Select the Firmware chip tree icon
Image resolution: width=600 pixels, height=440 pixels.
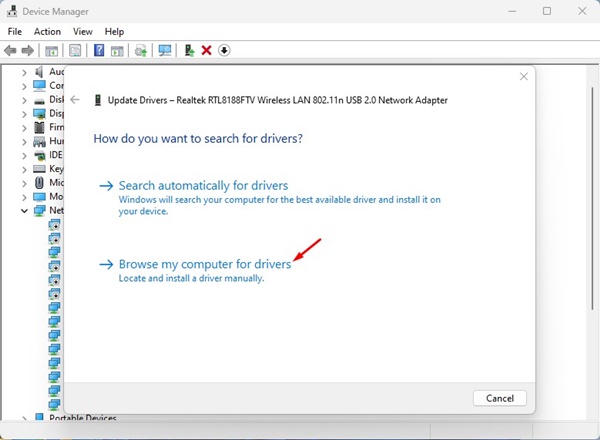click(39, 127)
